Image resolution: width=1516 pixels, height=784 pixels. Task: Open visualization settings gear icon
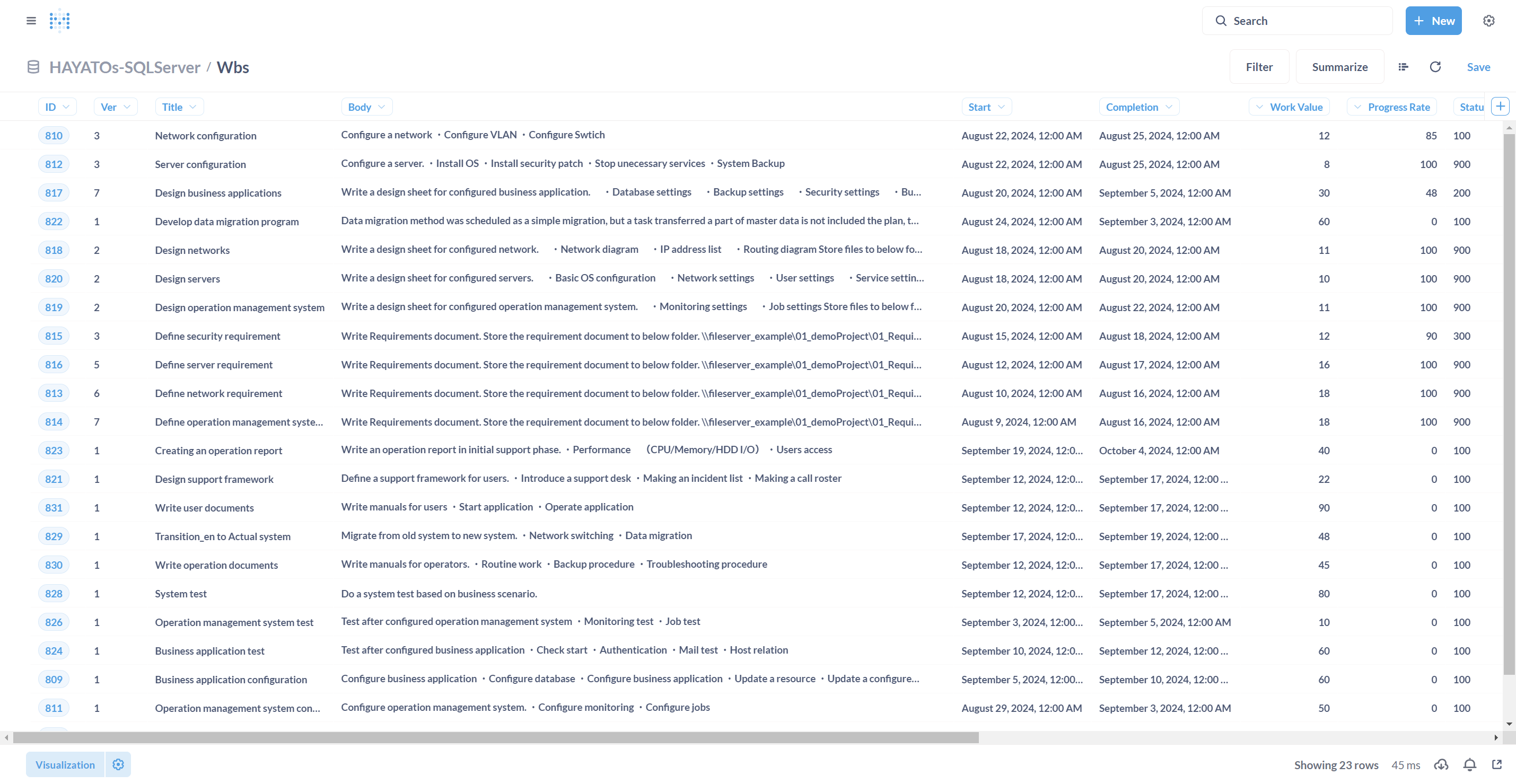point(118,764)
